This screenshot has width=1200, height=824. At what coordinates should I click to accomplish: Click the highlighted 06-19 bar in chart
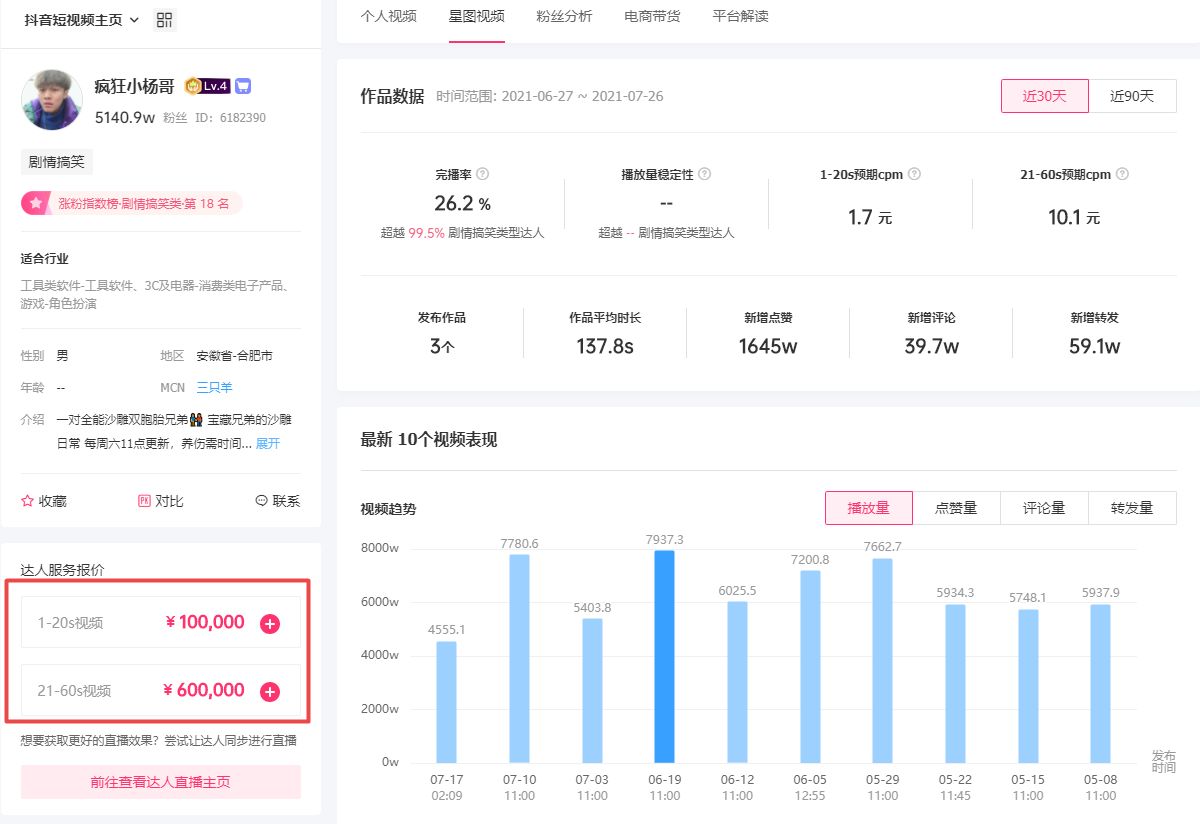664,656
